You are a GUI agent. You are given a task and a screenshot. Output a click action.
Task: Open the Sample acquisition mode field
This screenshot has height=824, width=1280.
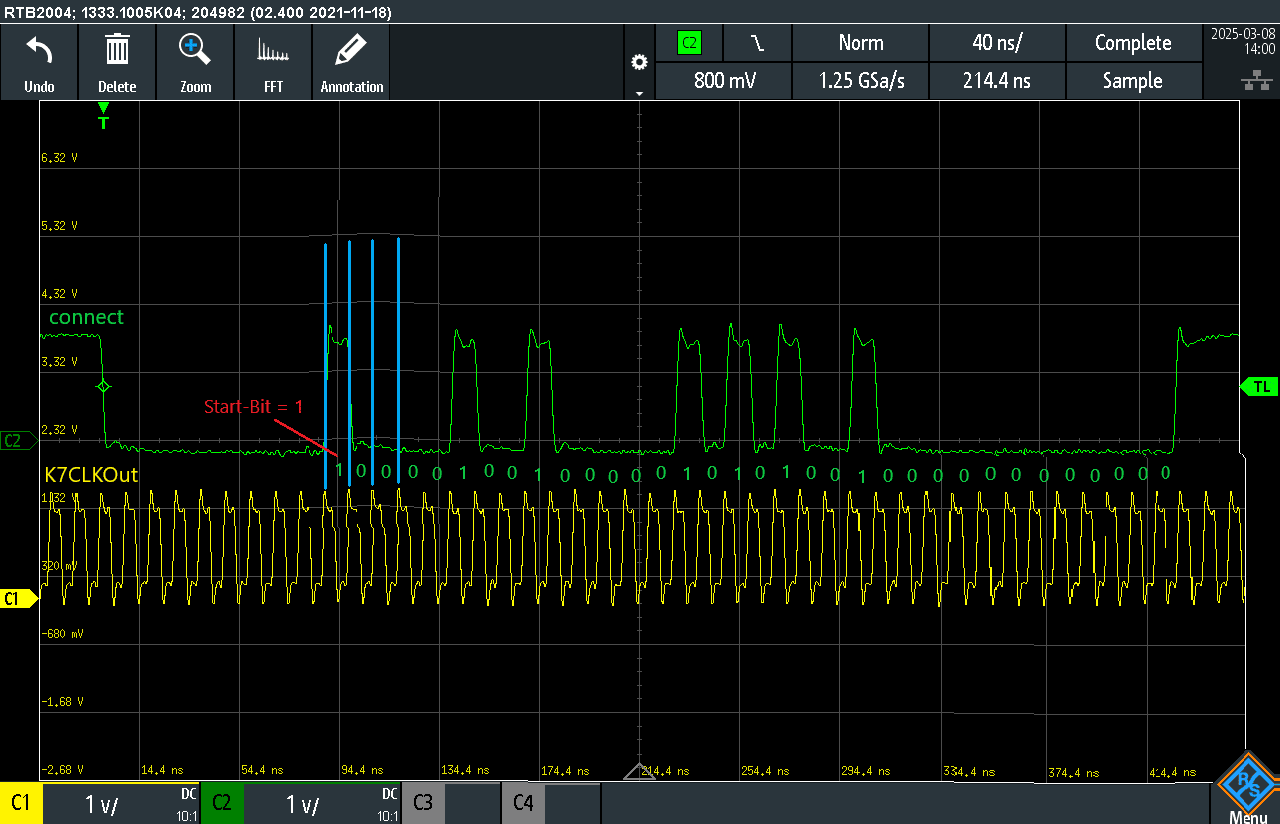point(1133,81)
